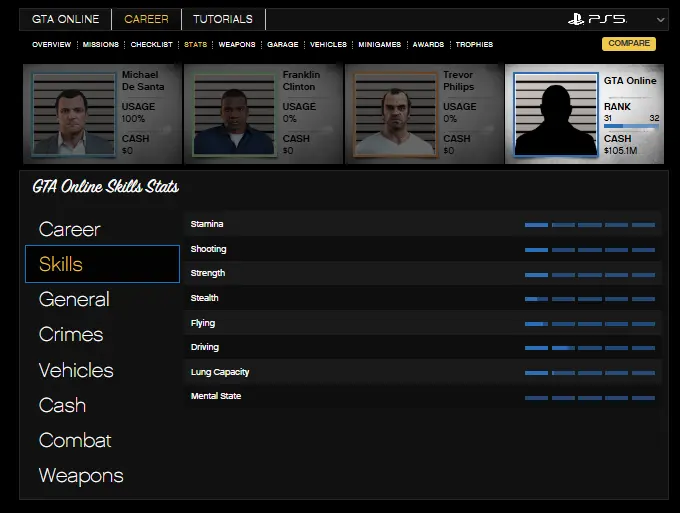Viewport: 680px width, 513px height.
Task: Select Michael De Santa mugshot portrait
Action: click(x=74, y=114)
